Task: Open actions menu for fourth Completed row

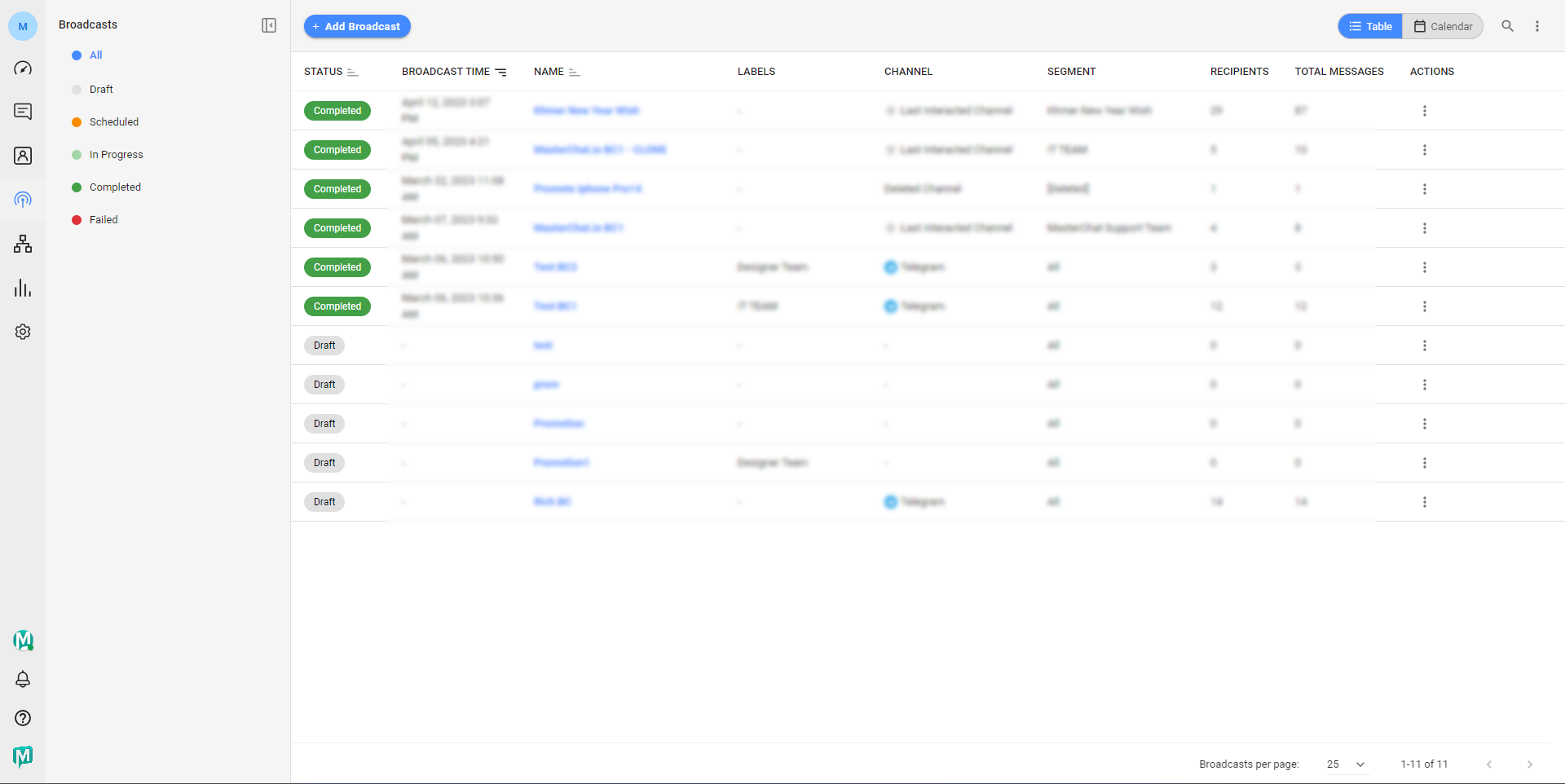Action: [x=1425, y=228]
